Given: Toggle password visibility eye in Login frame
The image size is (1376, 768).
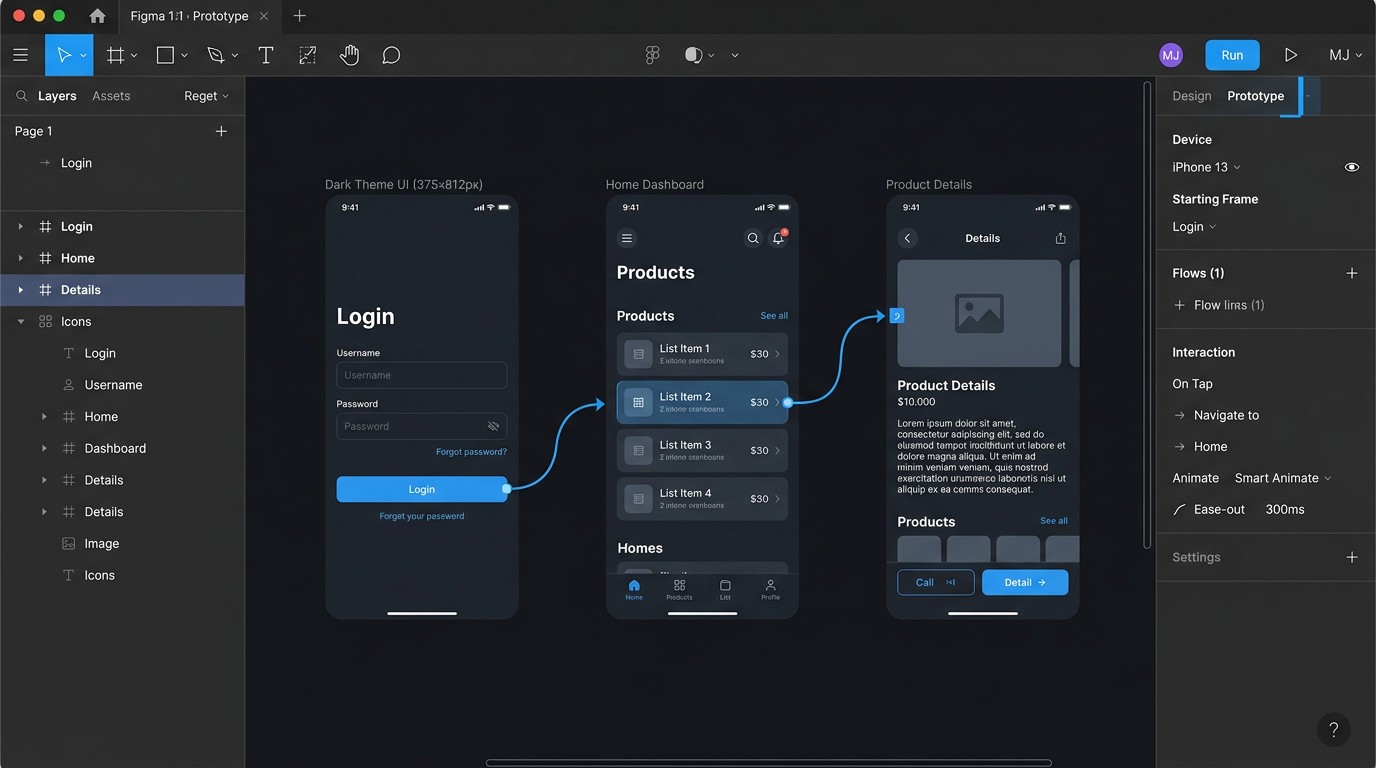Looking at the screenshot, I should pos(493,426).
